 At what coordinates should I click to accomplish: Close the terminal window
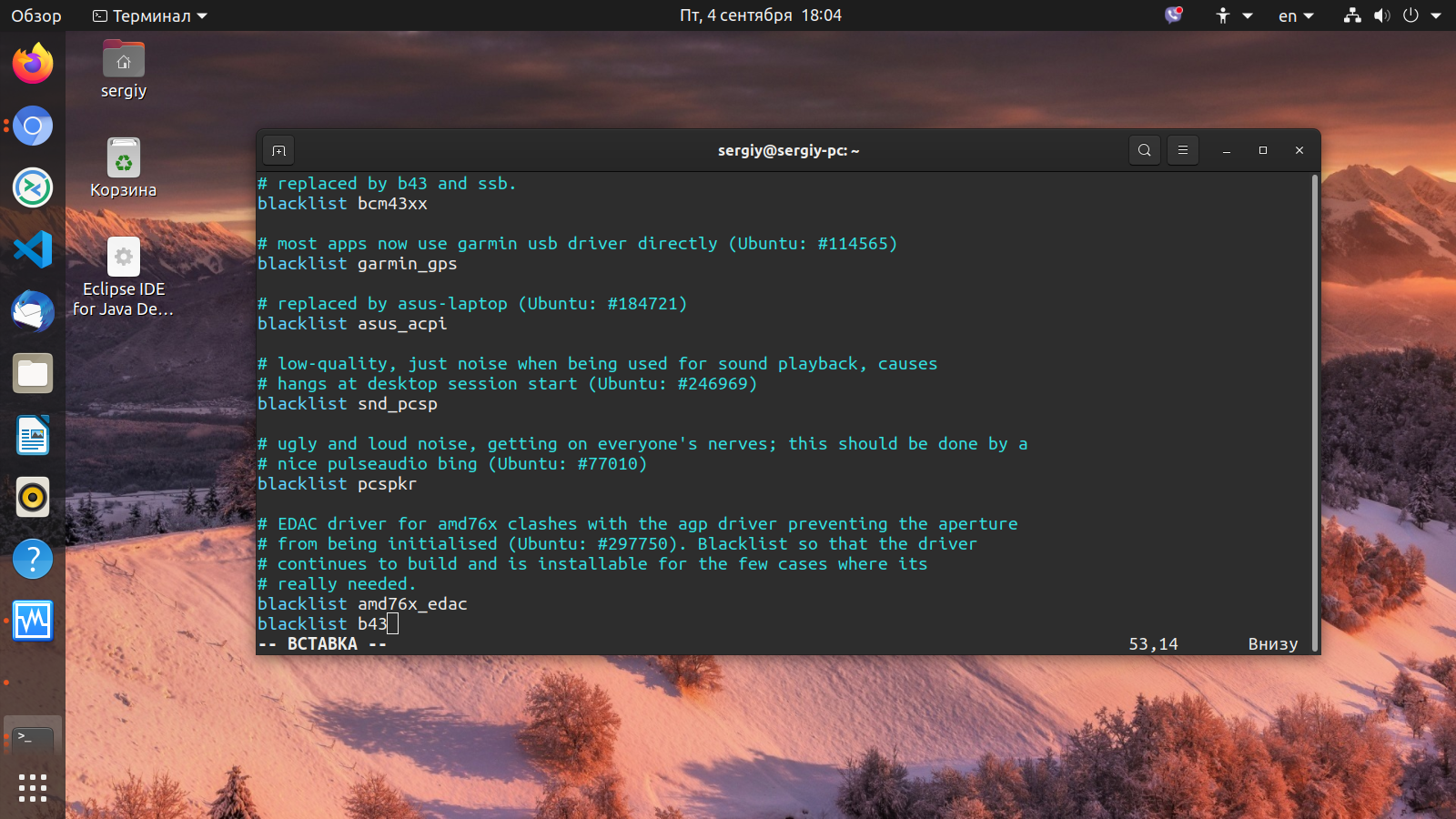pyautogui.click(x=1299, y=150)
